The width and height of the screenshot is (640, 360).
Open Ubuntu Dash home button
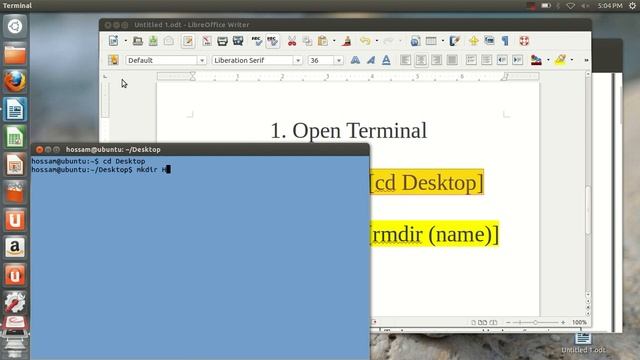(15, 26)
